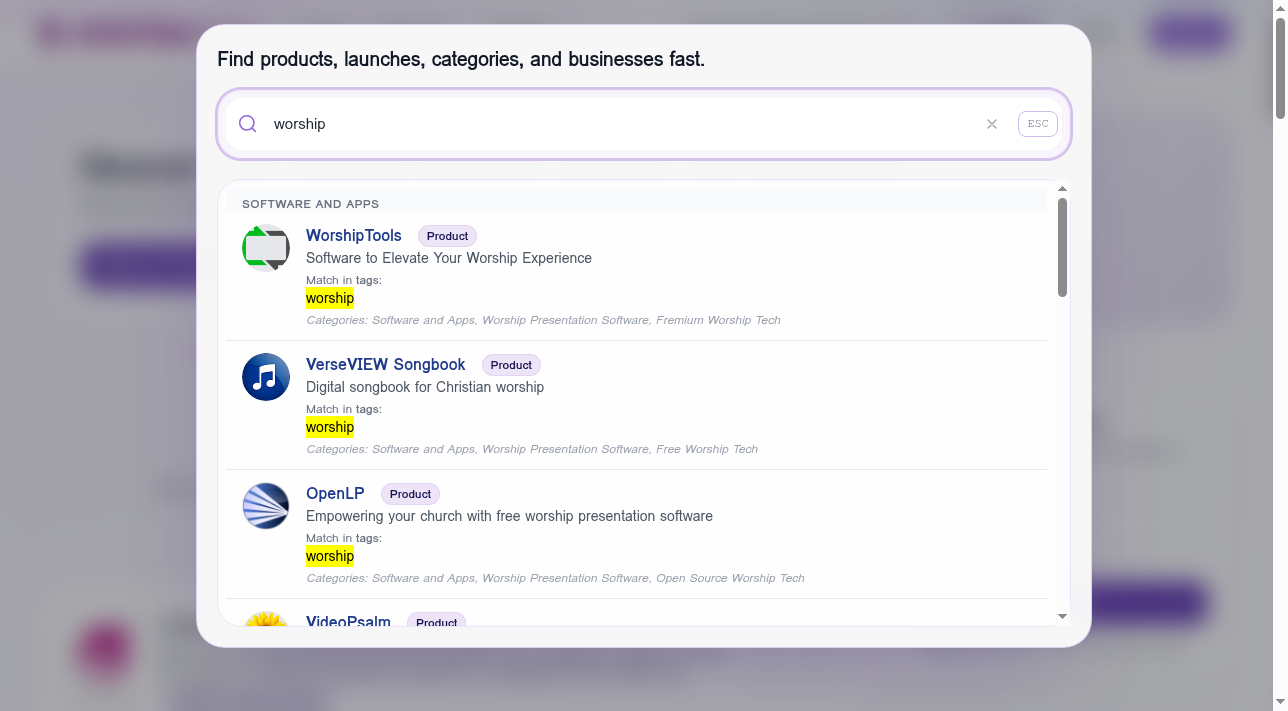The image size is (1288, 711).
Task: Click the Product badge next to OpenLP
Action: [410, 494]
